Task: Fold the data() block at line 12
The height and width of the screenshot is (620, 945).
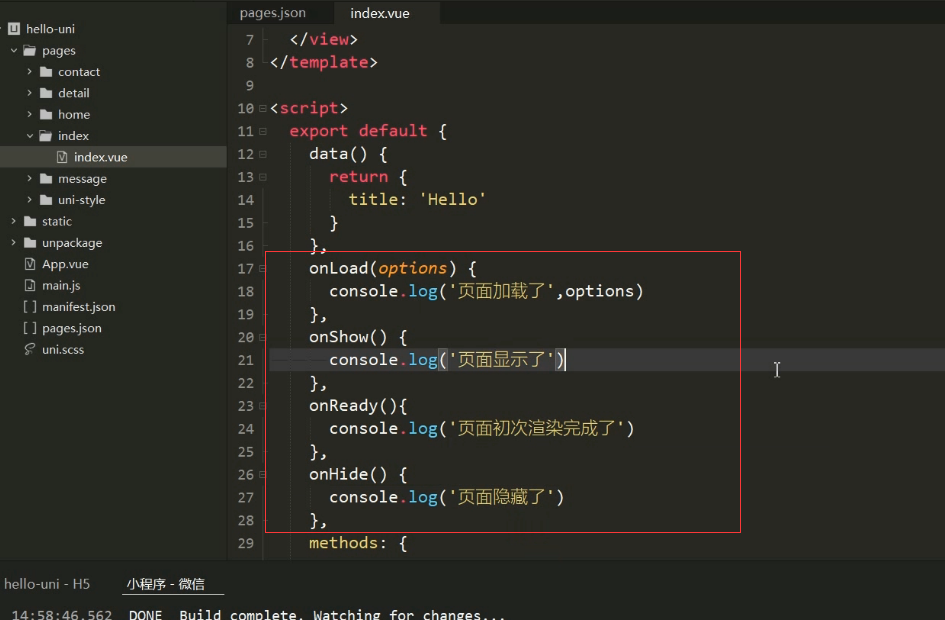Action: click(x=263, y=154)
